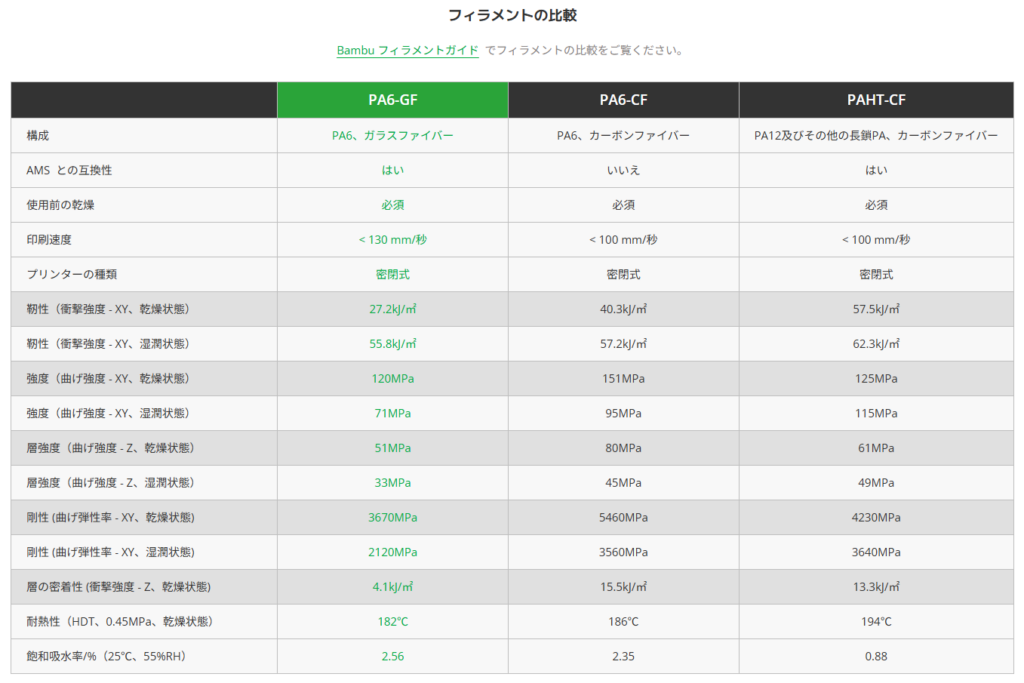1024x683 pixels.
Task: Click the 構成 row label
Action: (38, 135)
